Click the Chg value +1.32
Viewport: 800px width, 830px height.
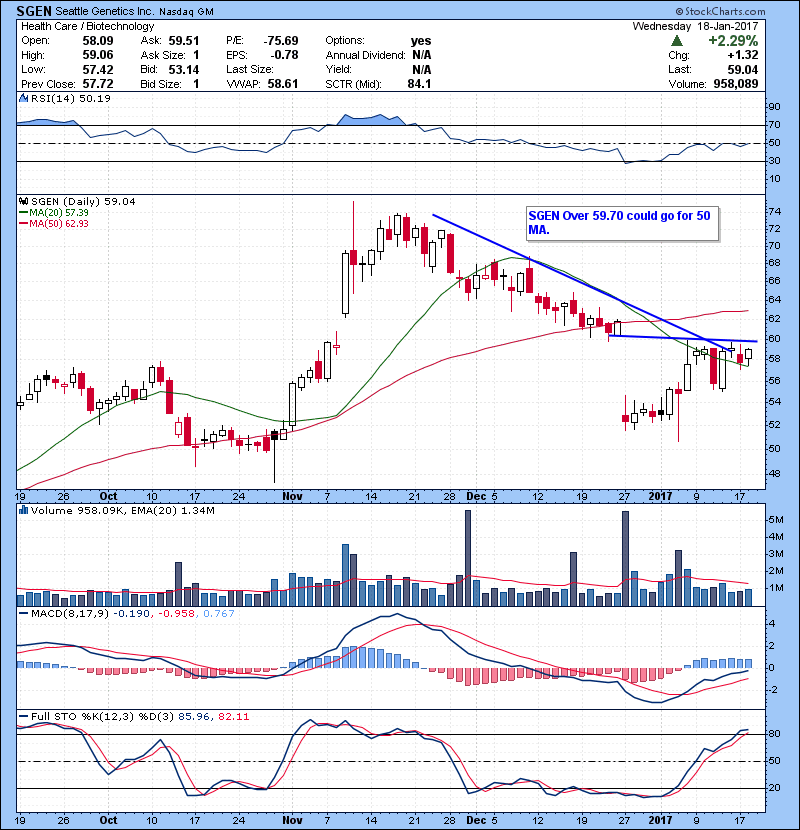point(742,55)
